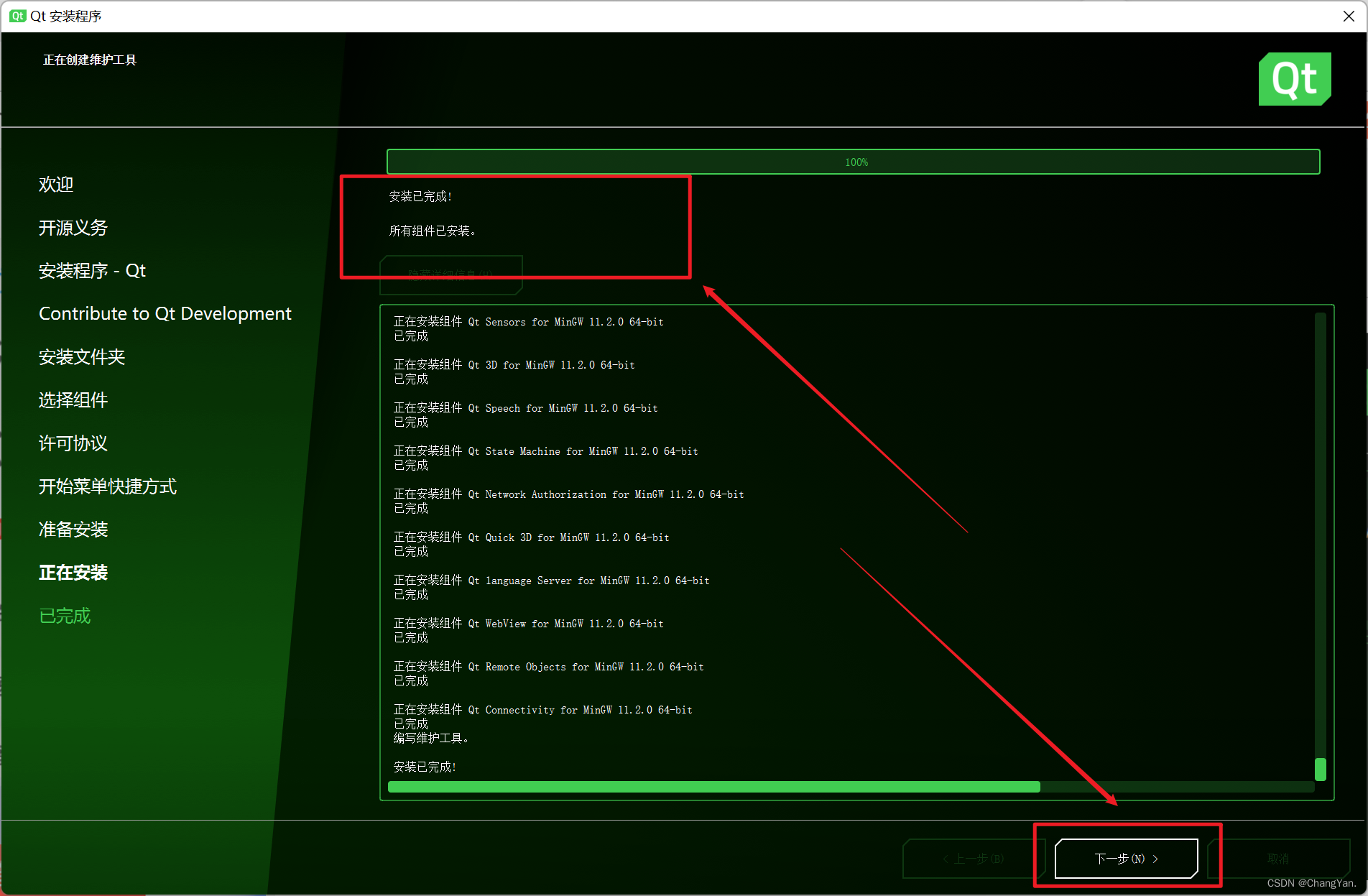This screenshot has width=1368, height=896.
Task: Click the Qt Speech for MinGW log line
Action: click(x=526, y=408)
